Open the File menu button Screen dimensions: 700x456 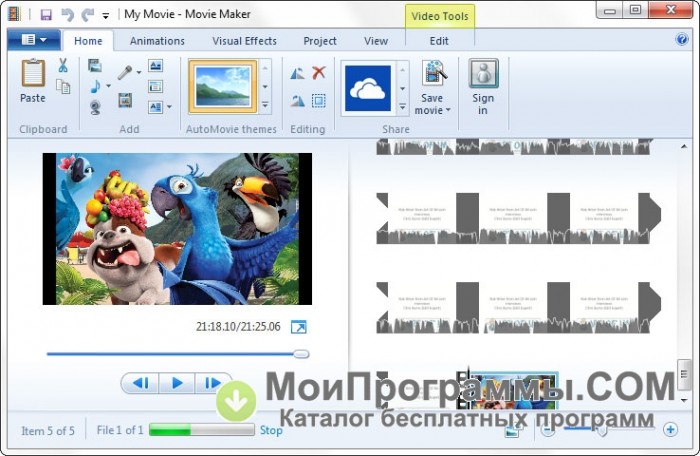coord(33,40)
